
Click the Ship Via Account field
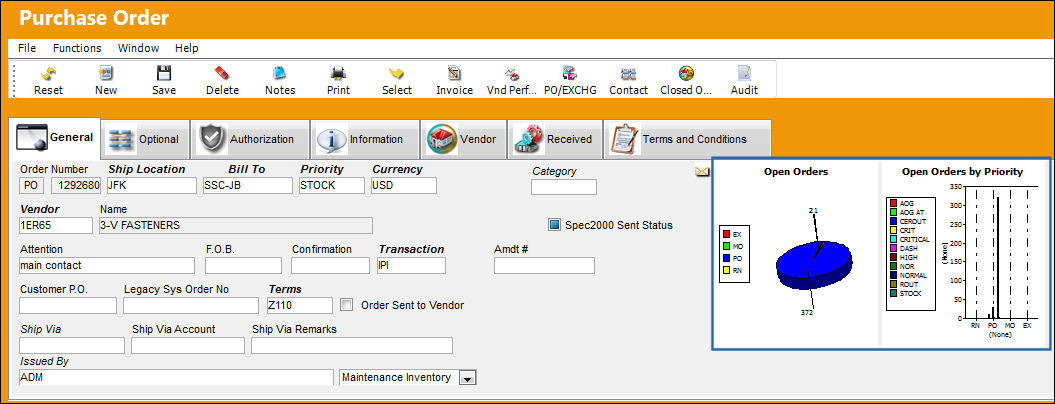click(x=188, y=345)
